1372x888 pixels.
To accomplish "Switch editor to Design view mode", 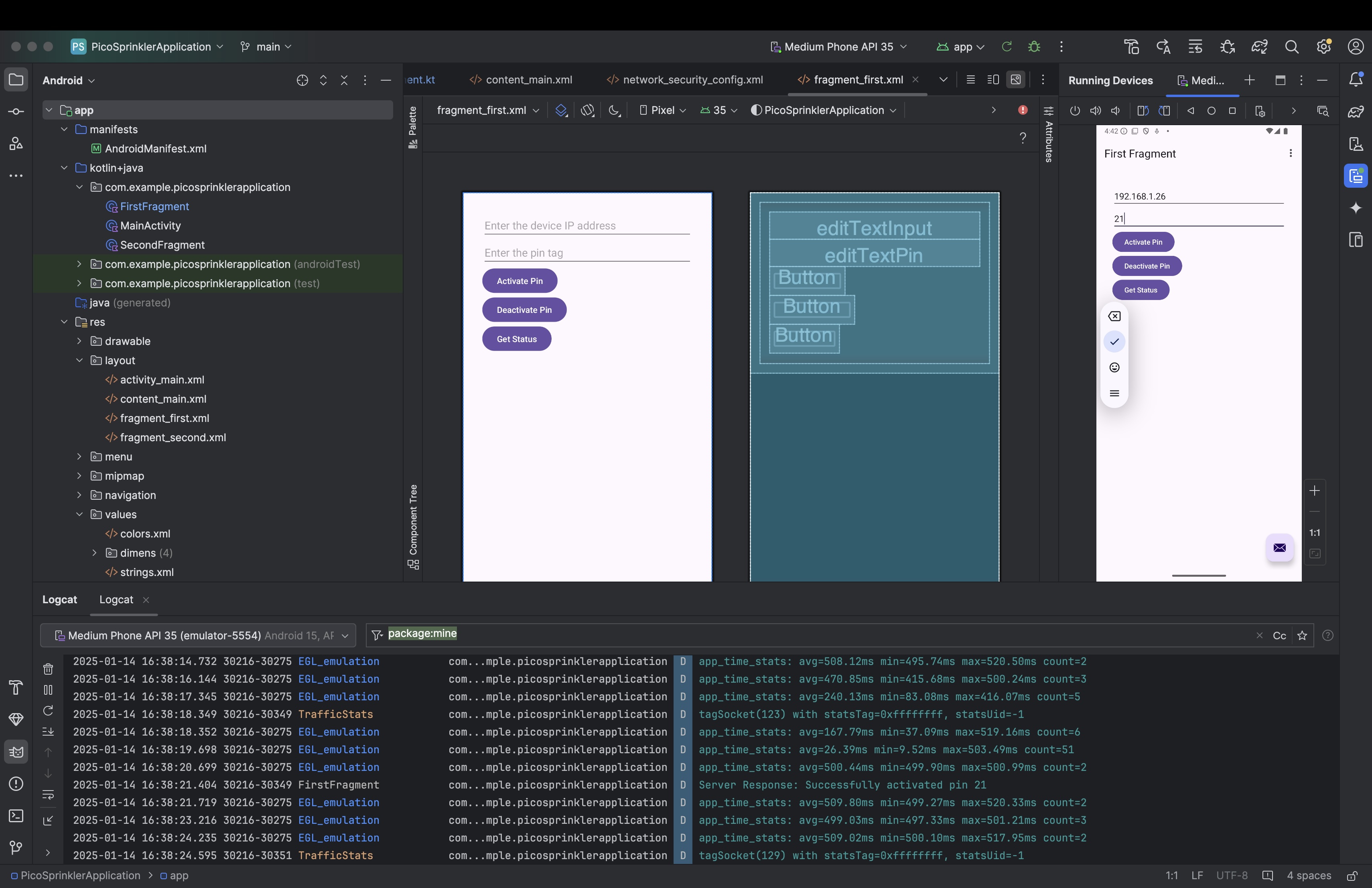I will coord(1016,79).
